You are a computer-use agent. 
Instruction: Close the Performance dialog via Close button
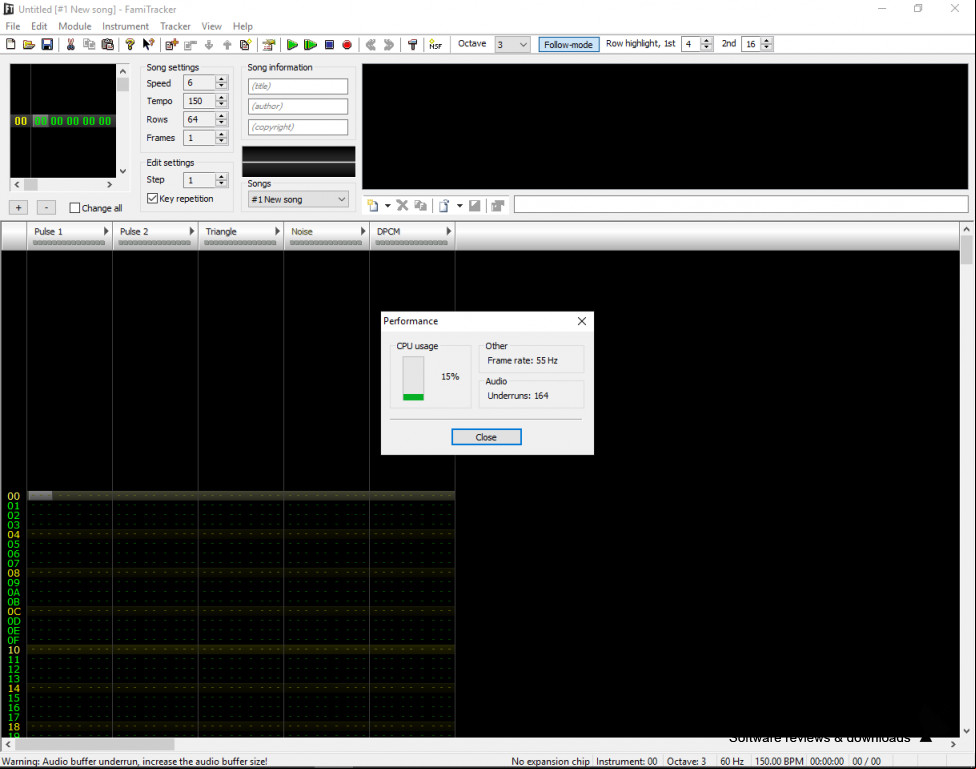[486, 437]
